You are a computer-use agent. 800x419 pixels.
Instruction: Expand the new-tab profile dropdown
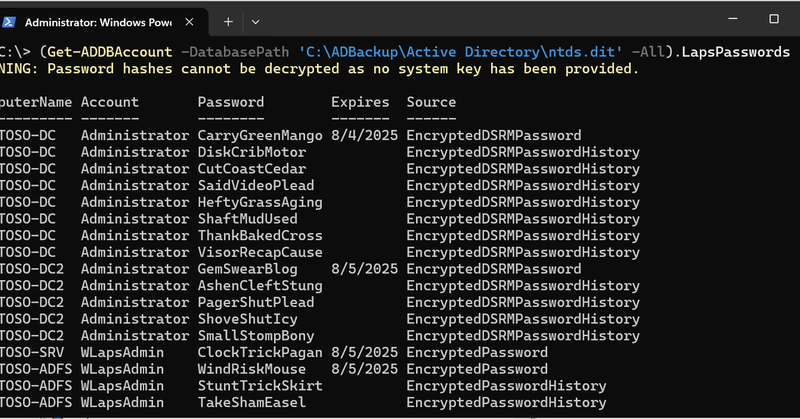coord(256,22)
